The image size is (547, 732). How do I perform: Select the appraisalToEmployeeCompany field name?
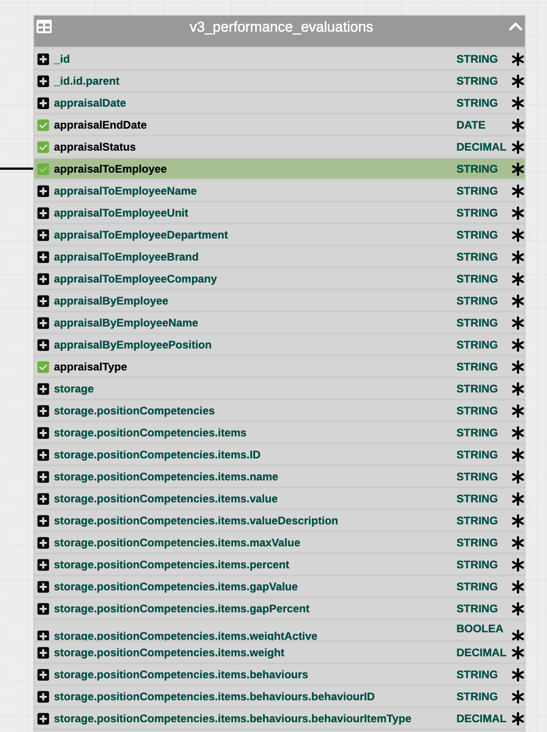pyautogui.click(x=135, y=279)
